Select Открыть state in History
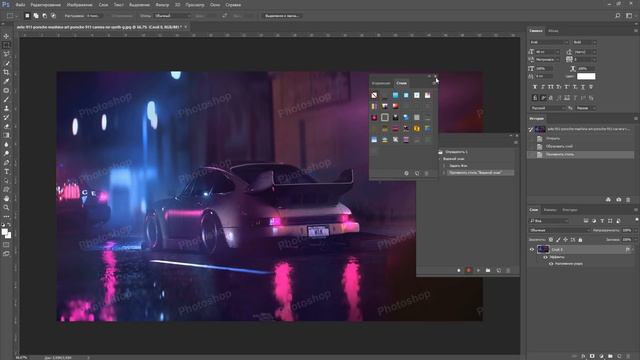 pos(553,138)
